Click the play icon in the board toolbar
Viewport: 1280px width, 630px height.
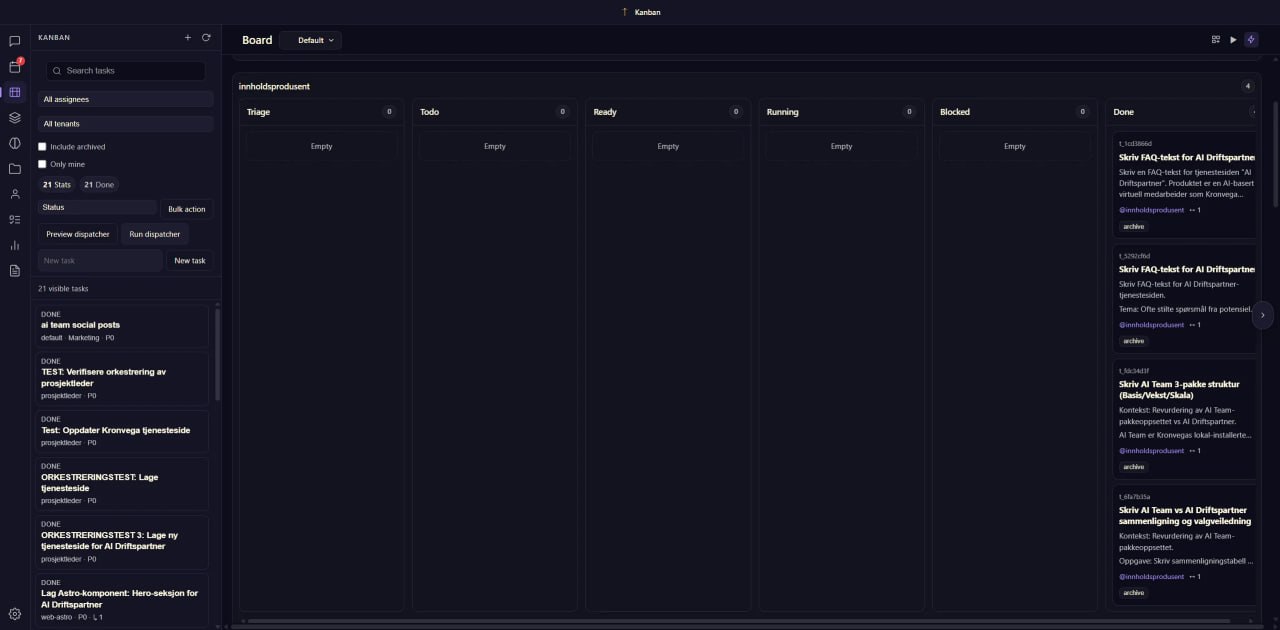click(1233, 40)
